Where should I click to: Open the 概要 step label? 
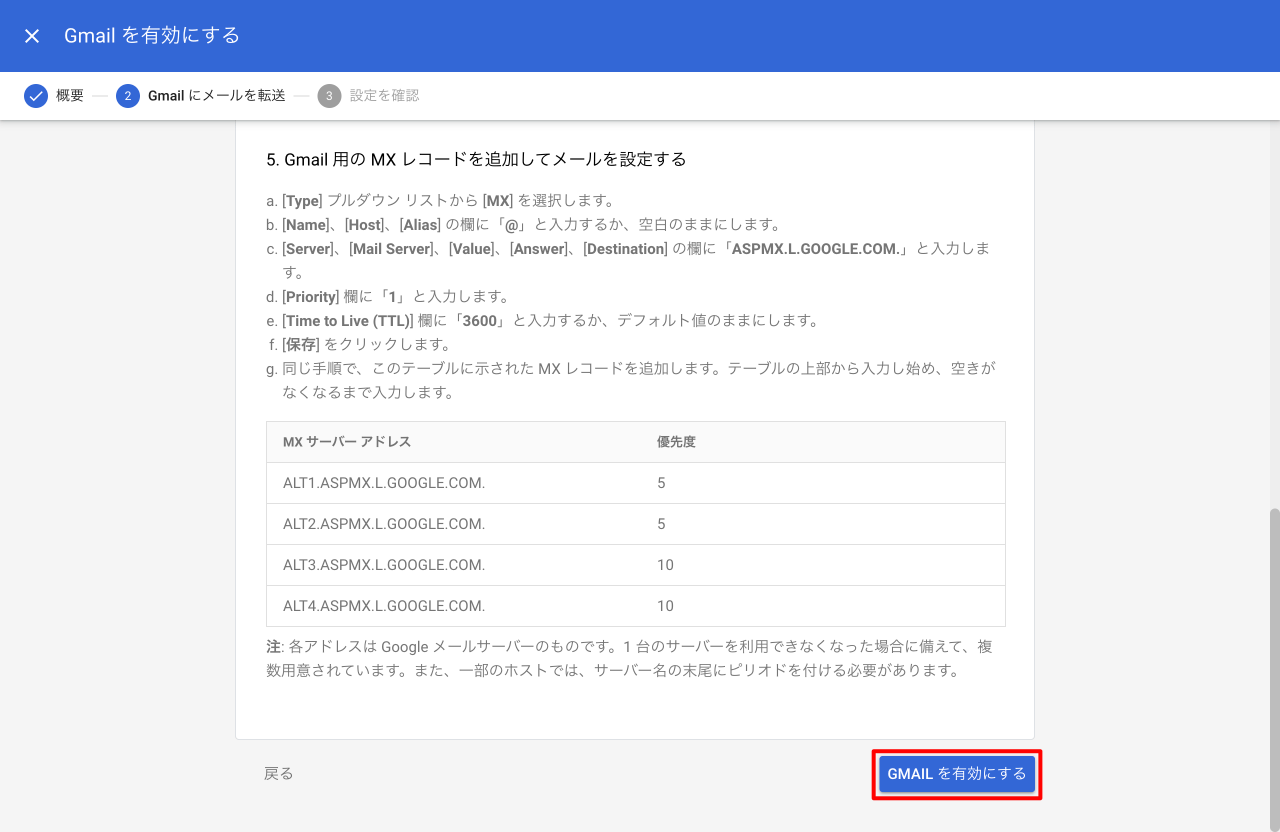coord(70,96)
